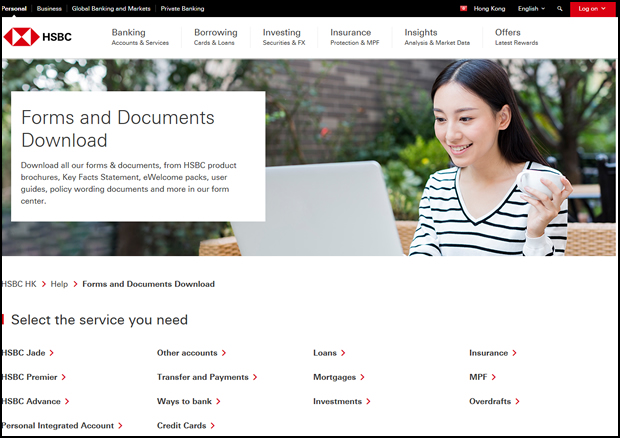Screen dimensions: 620x438
Task: Open the Banking Accounts & Services menu
Action: tap(140, 37)
